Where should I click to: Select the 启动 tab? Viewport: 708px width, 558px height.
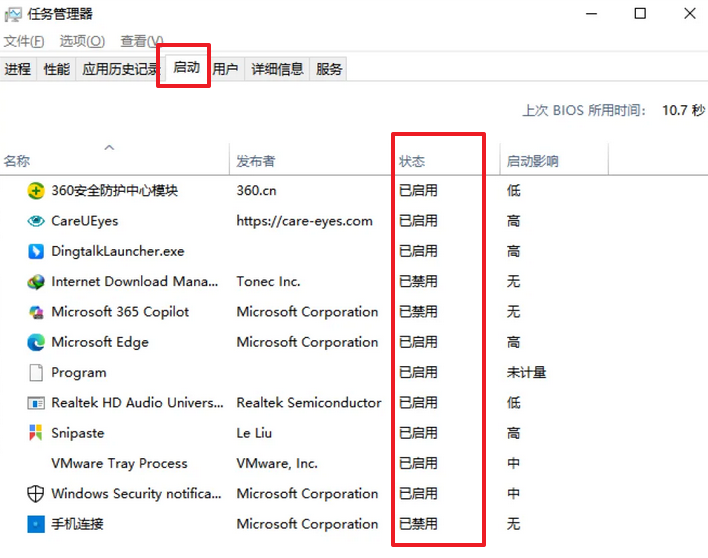(186, 67)
